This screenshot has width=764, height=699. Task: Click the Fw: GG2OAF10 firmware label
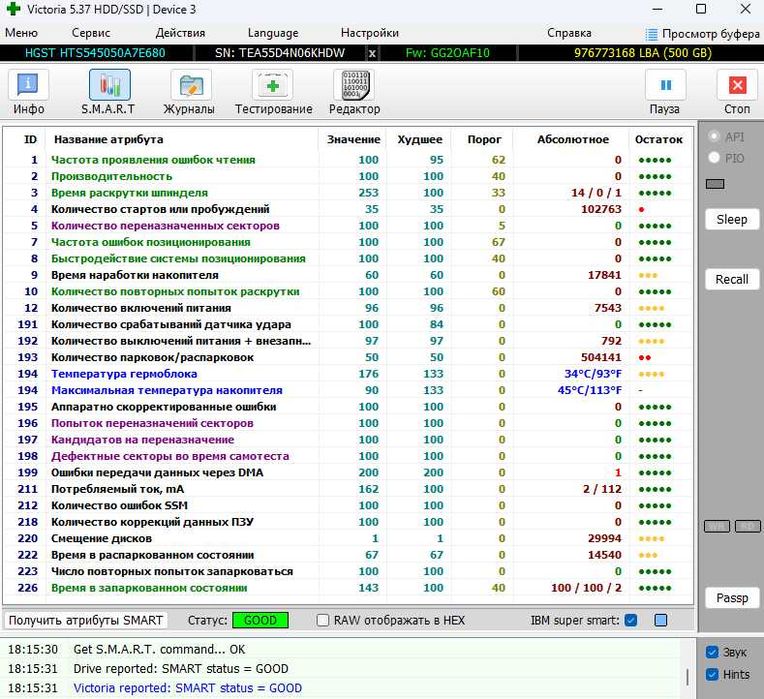click(447, 53)
